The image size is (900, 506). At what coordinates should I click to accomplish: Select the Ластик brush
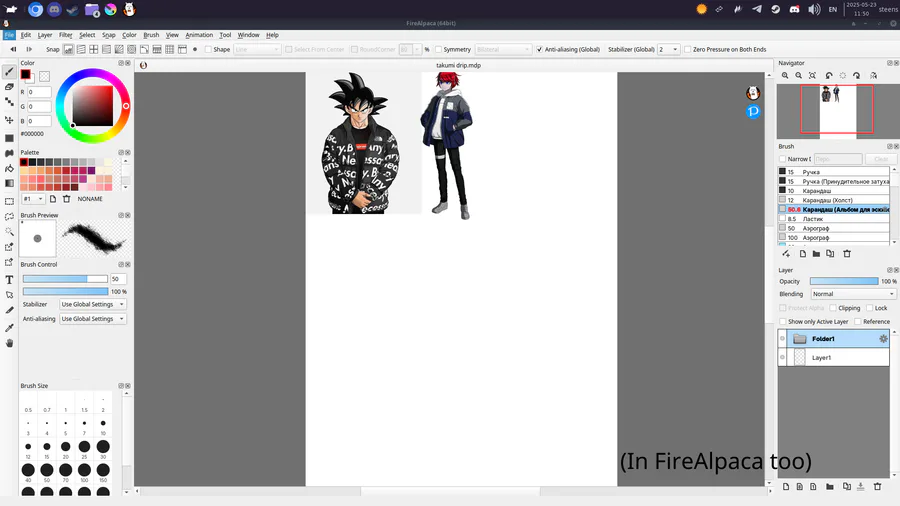[x=834, y=219]
